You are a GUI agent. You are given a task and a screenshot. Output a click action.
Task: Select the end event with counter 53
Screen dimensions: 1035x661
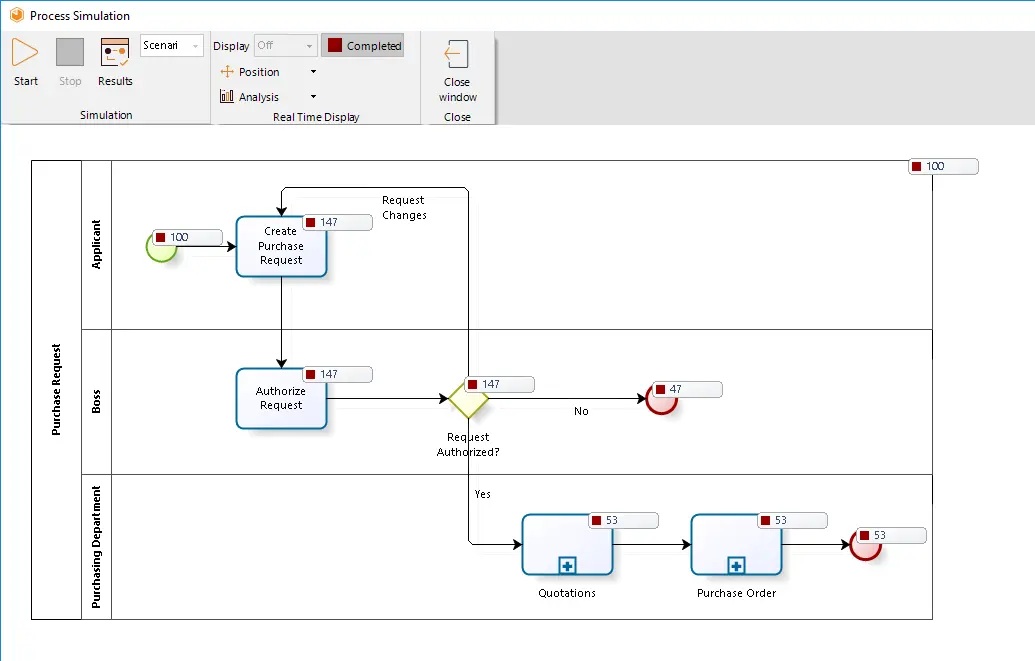pyautogui.click(x=865, y=545)
